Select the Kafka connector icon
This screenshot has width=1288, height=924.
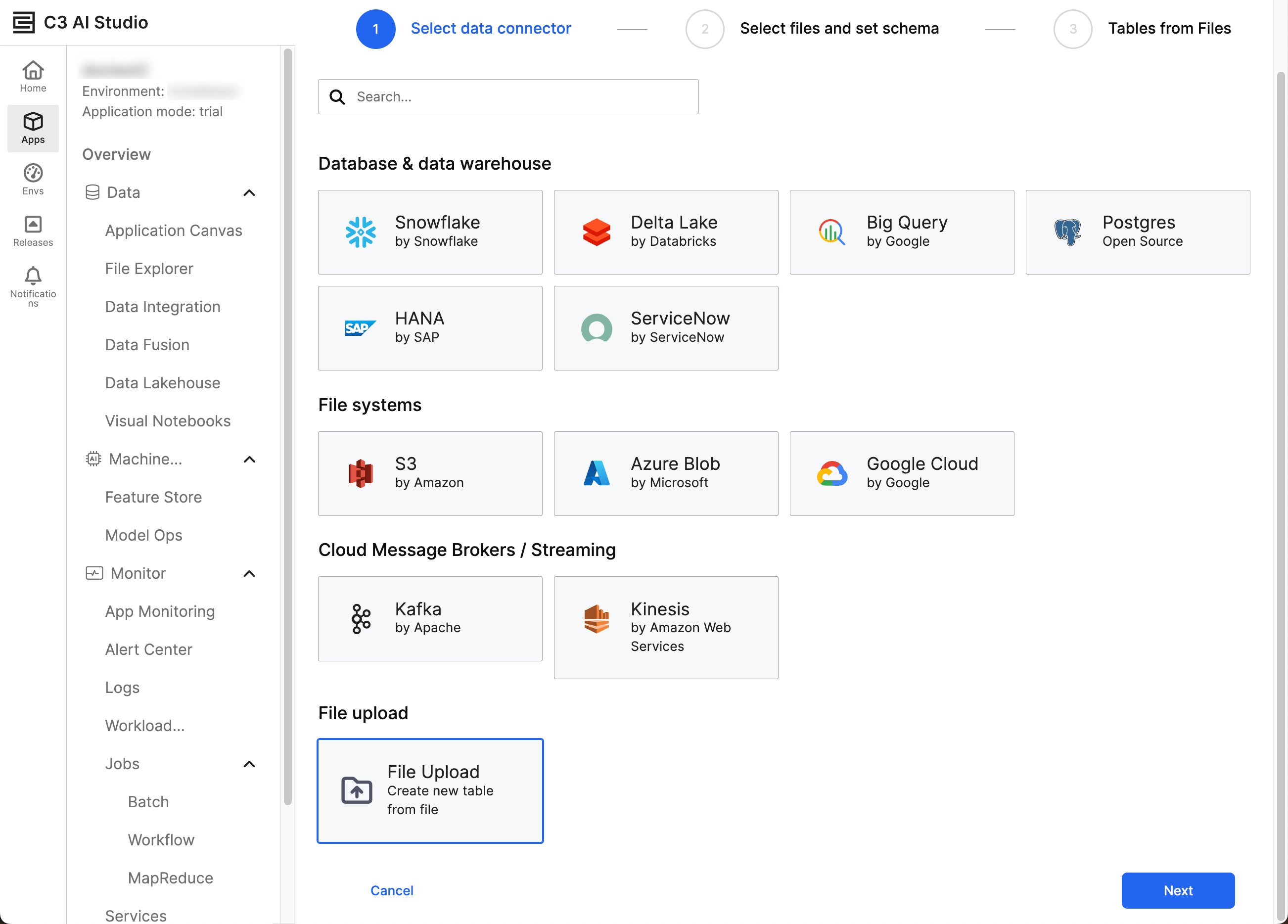[x=361, y=619]
